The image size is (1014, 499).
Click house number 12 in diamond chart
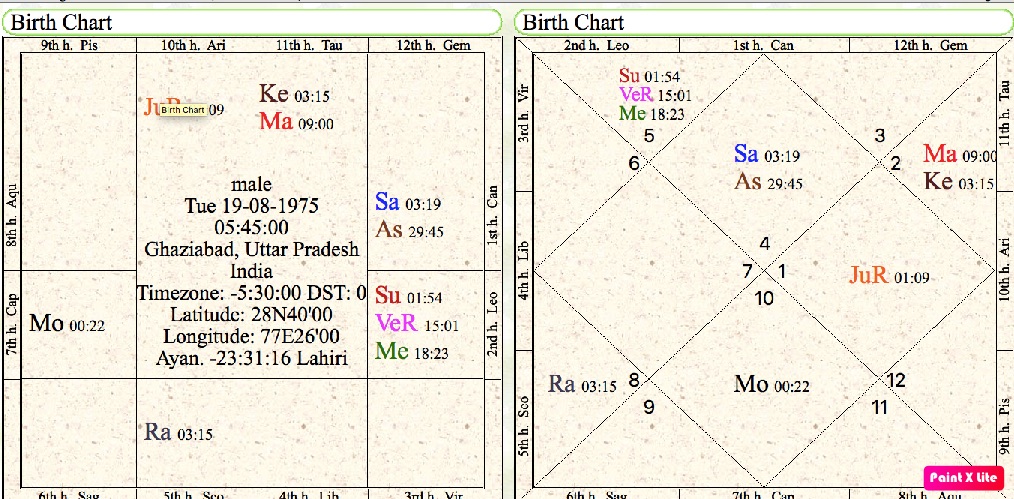(x=896, y=380)
